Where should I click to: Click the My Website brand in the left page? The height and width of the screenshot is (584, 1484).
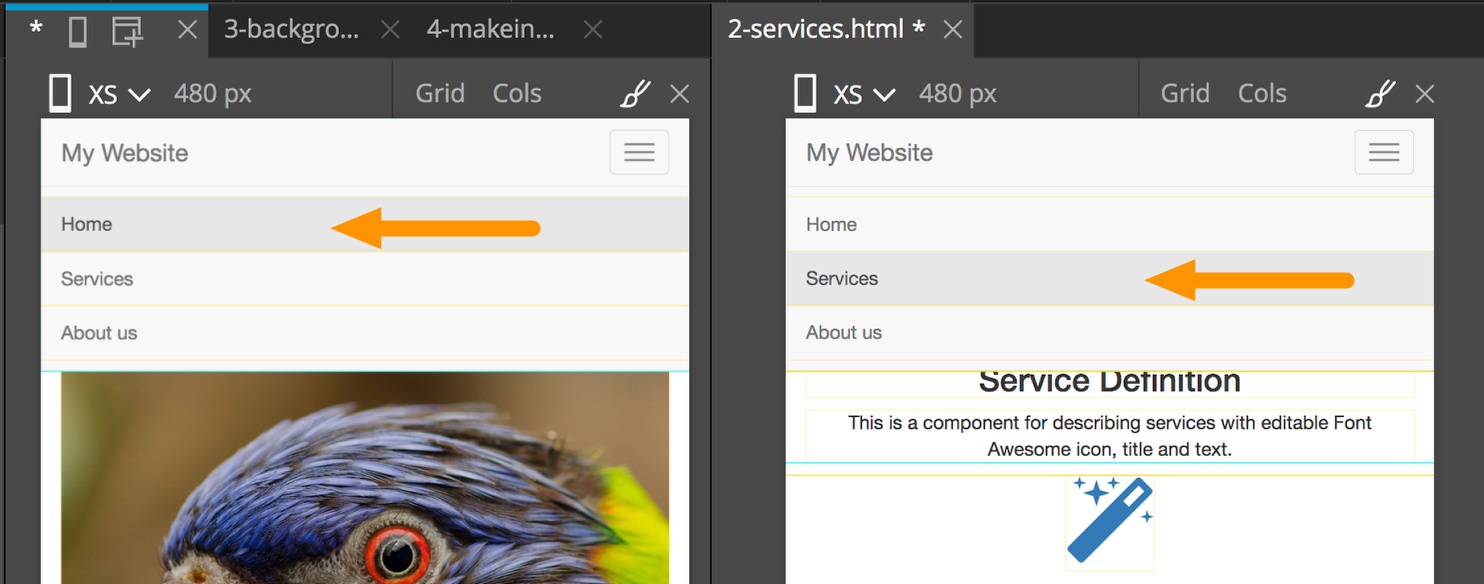(125, 153)
